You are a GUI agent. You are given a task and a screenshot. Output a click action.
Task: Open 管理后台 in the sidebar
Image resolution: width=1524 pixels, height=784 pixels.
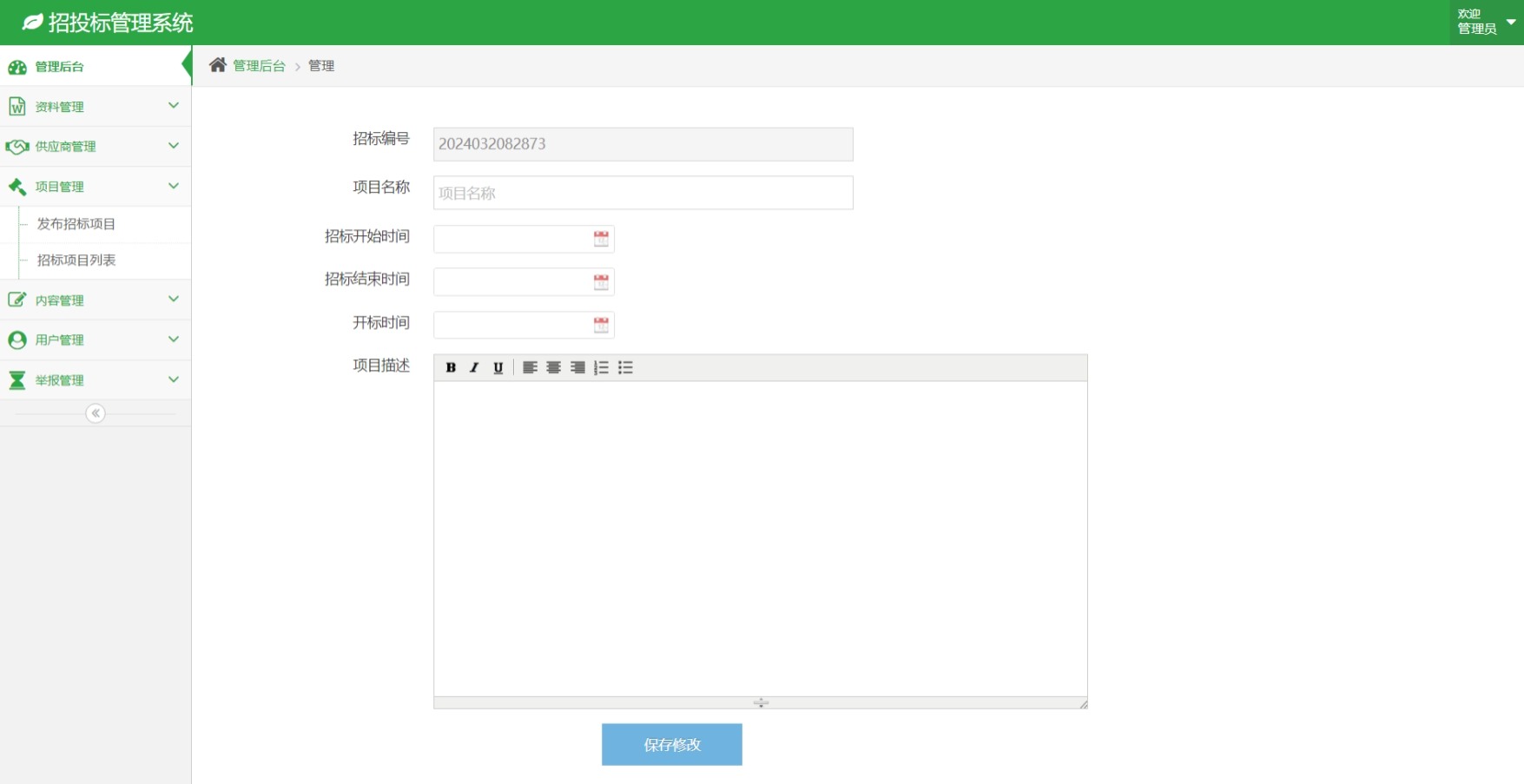(96, 66)
